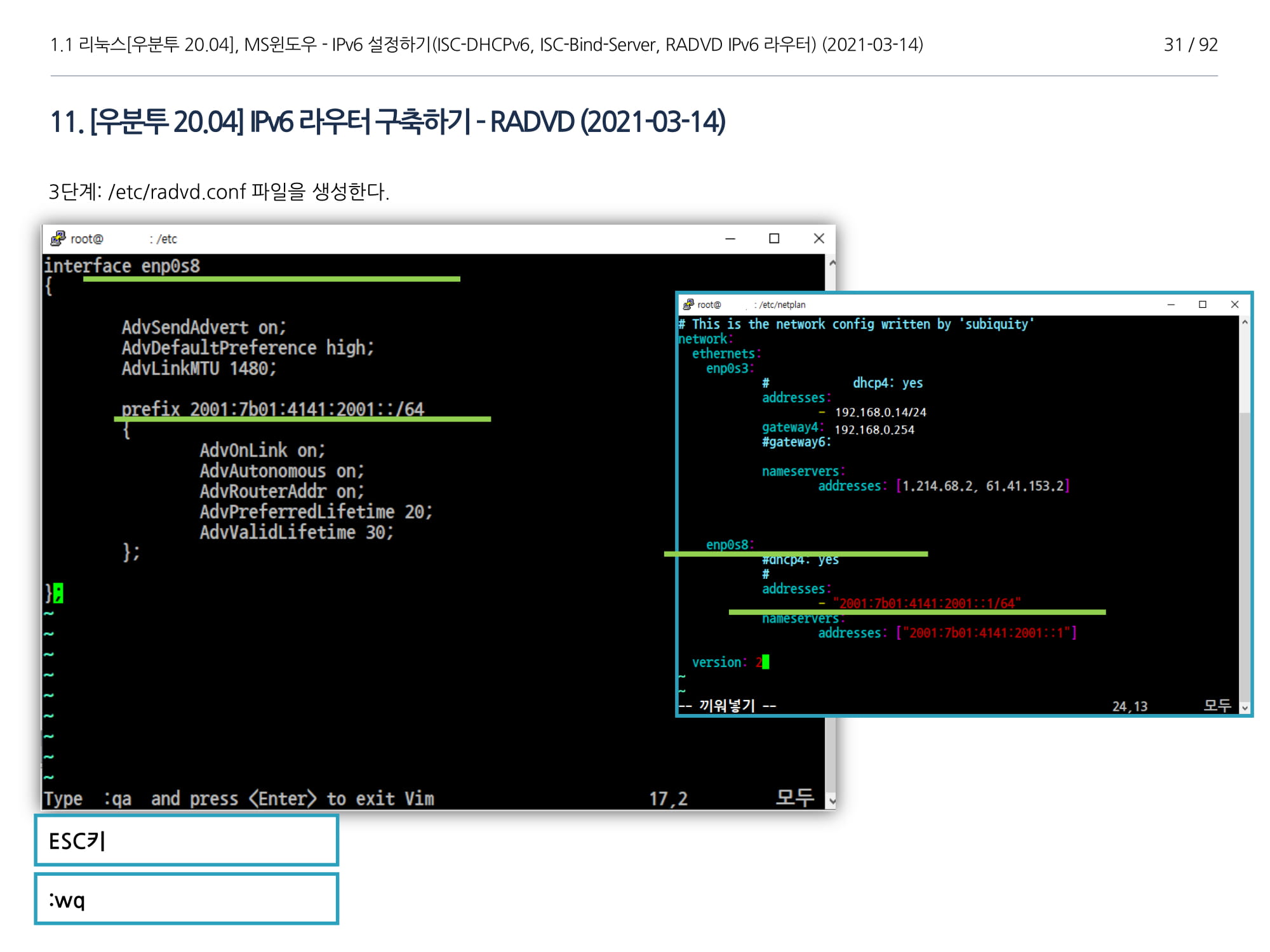The image size is (1270, 952).
Task: Maximize the /etc terminal window
Action: click(x=774, y=239)
